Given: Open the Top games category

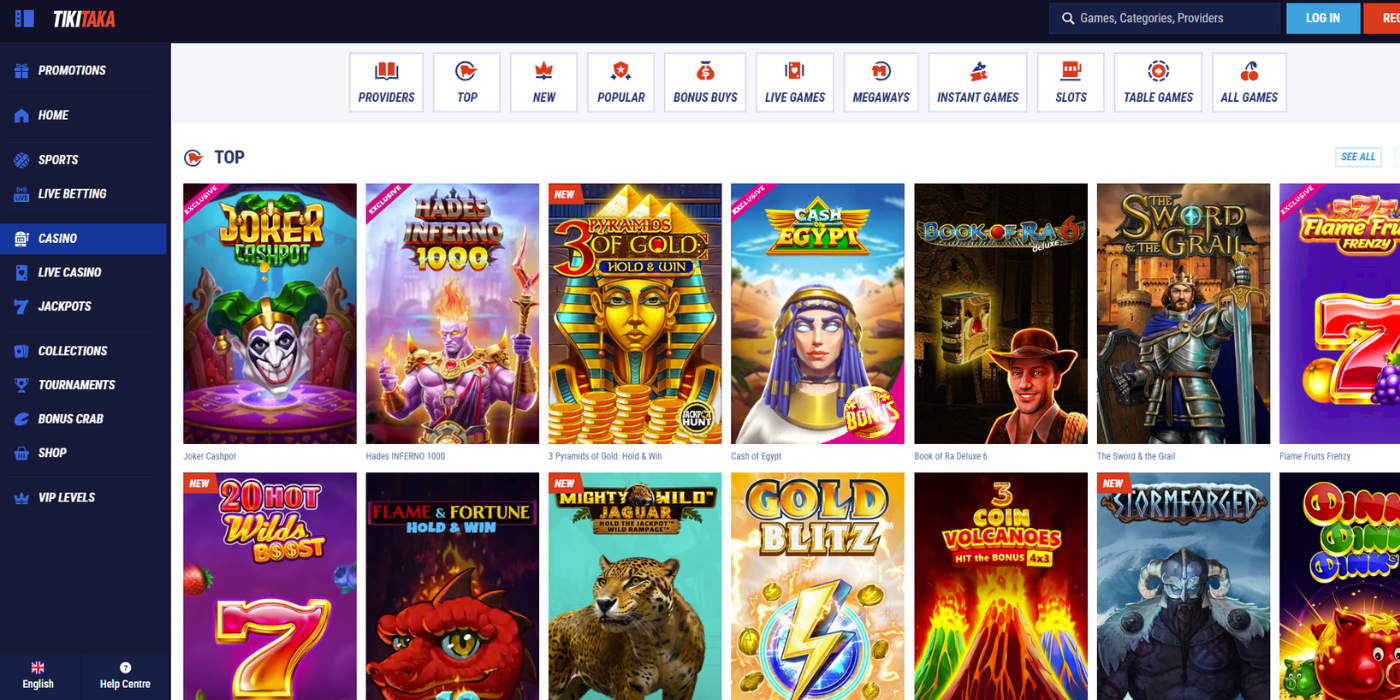Looking at the screenshot, I should pyautogui.click(x=467, y=83).
